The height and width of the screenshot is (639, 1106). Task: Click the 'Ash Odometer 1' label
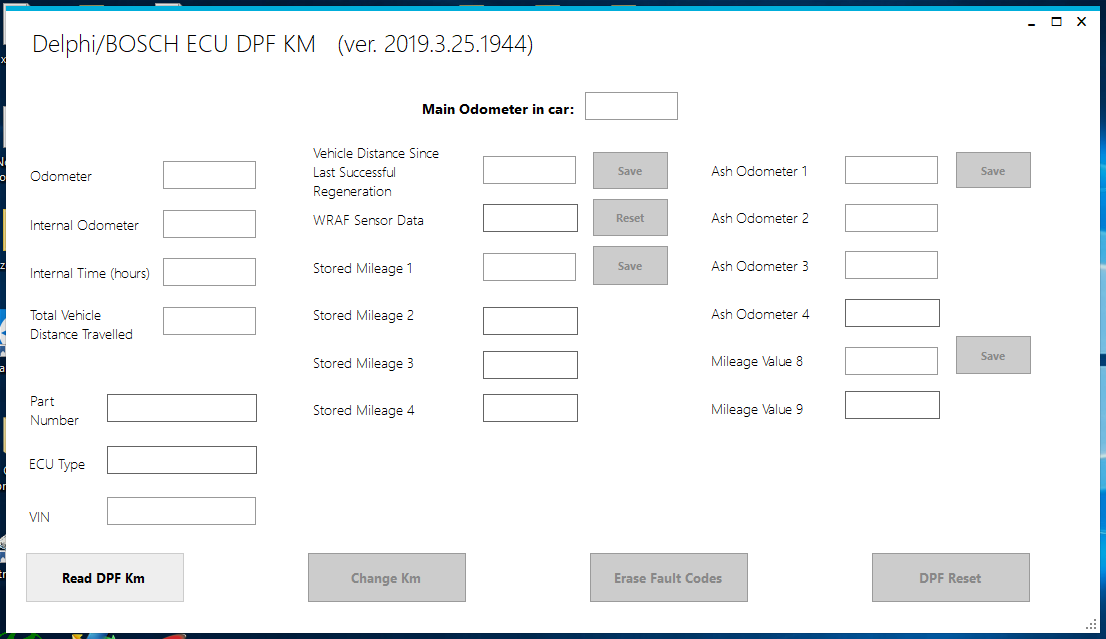point(759,171)
